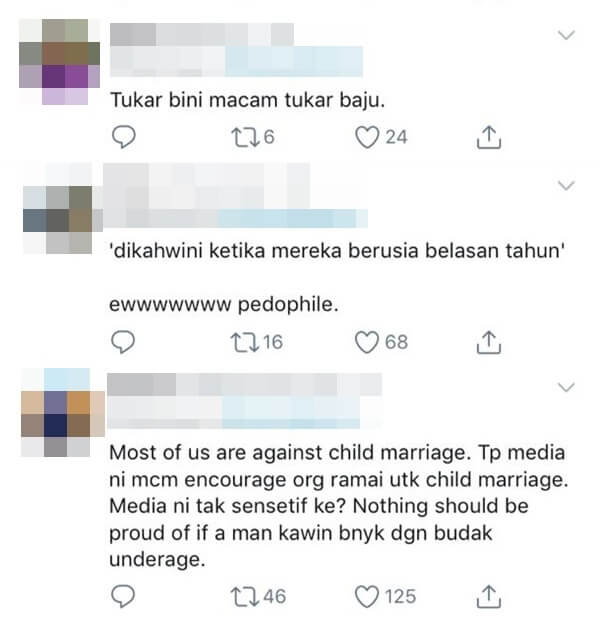This screenshot has width=602, height=620.
Task: Share the 'ewwwwwww pedophile' tweet
Action: [489, 342]
